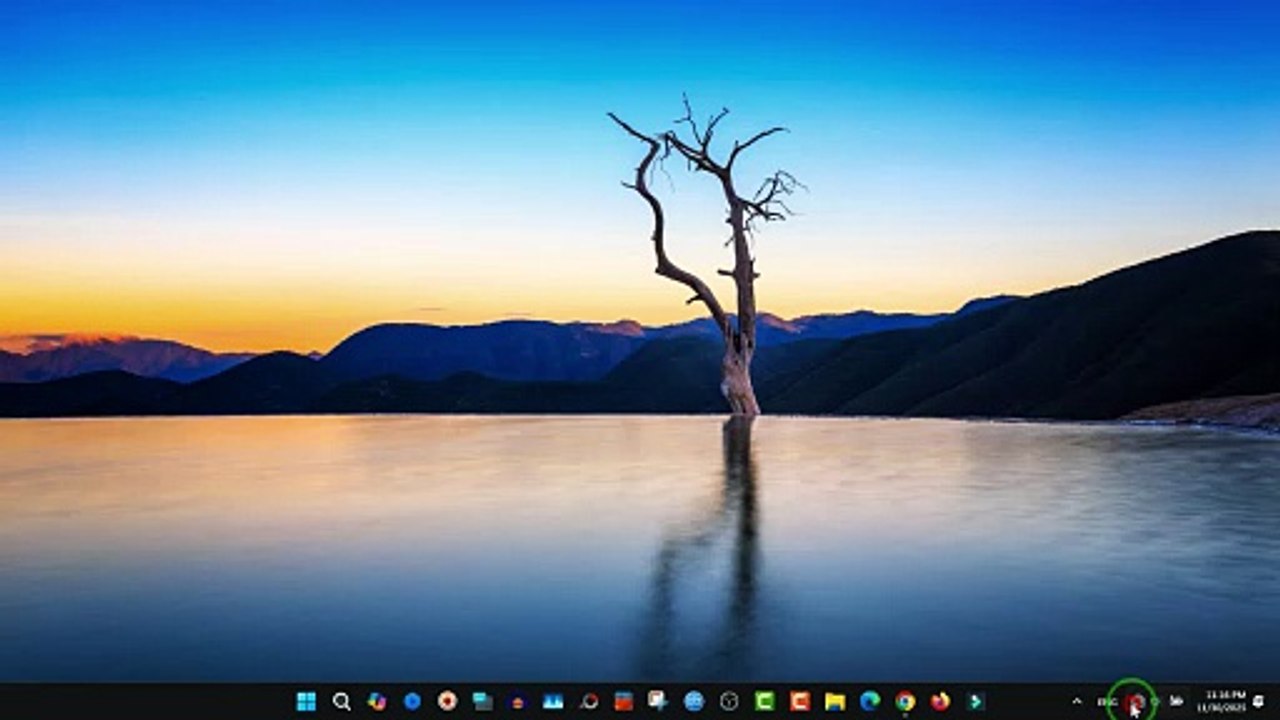Open the white-and-red round taskbar app
Screen dimensions: 1280x720
447,701
